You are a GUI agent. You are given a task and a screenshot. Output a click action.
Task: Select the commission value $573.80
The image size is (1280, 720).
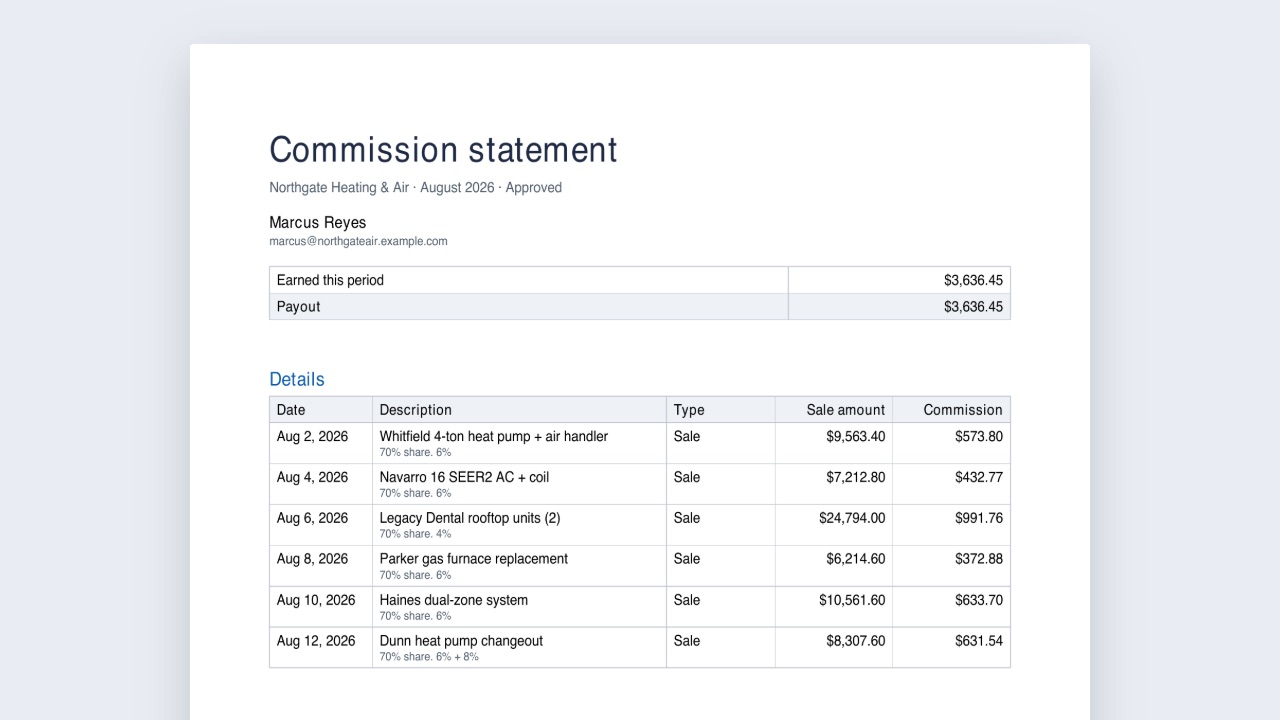[x=979, y=437]
